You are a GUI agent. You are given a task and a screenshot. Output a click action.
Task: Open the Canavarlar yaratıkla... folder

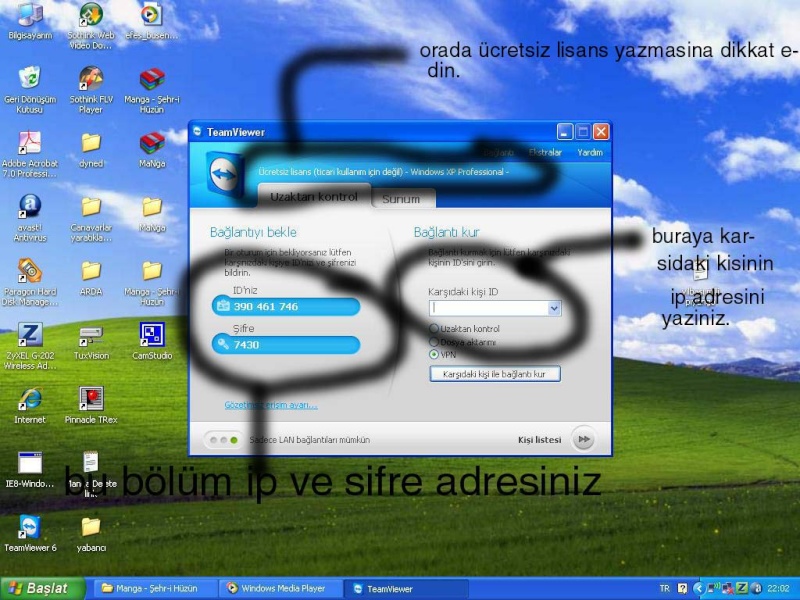(91, 218)
